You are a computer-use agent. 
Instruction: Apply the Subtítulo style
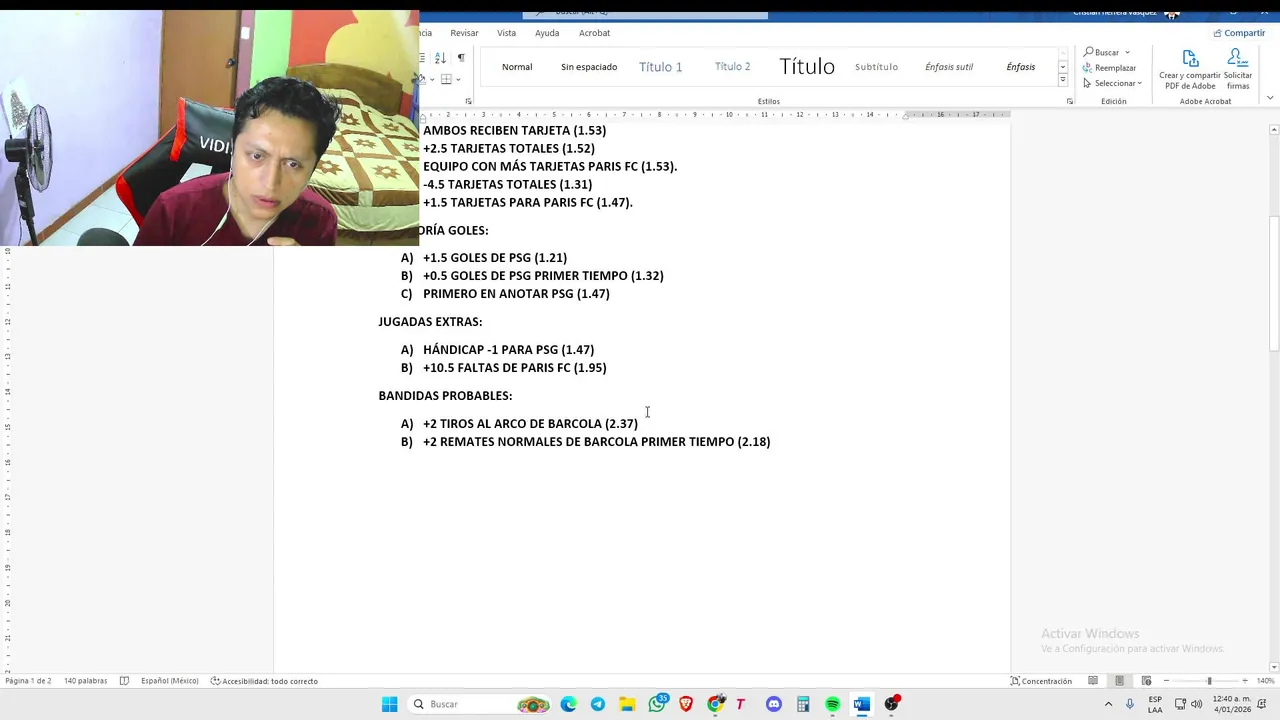tap(876, 67)
